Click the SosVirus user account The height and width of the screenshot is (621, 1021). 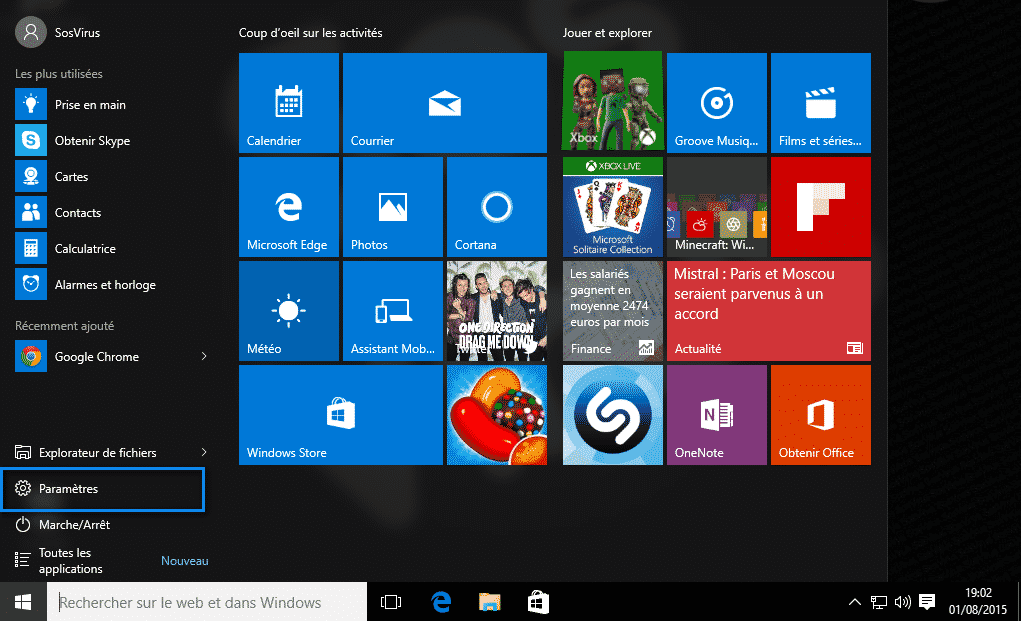(x=58, y=33)
